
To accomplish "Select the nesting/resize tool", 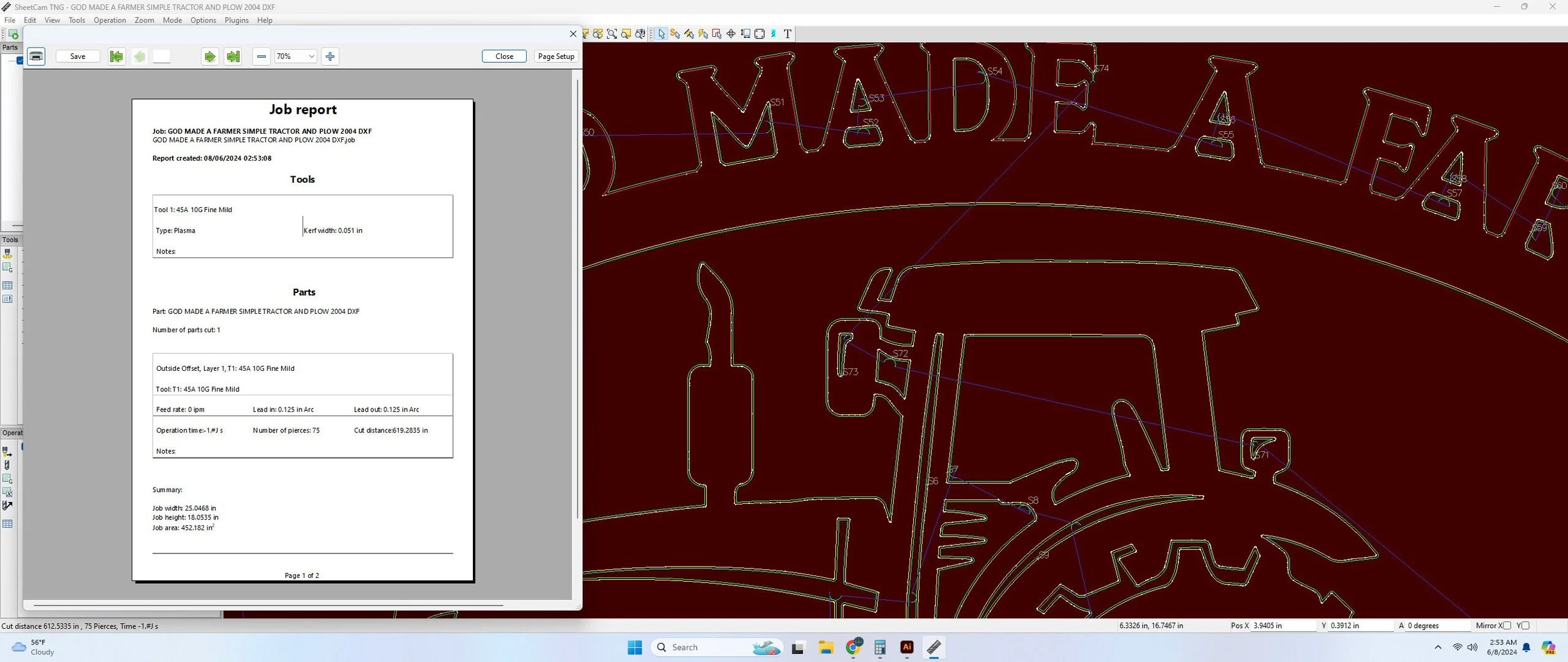I will pos(745,34).
